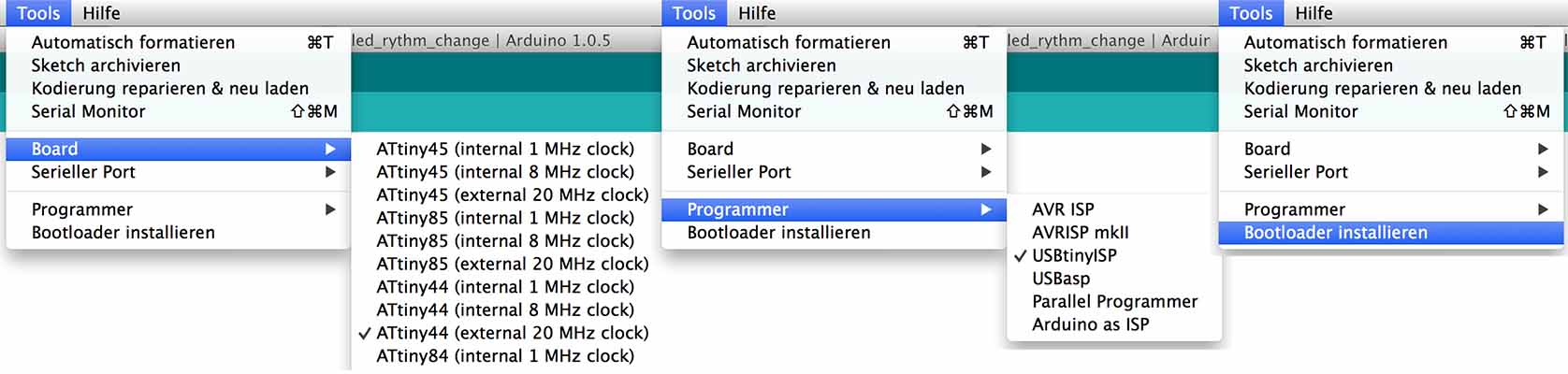Image resolution: width=1568 pixels, height=374 pixels.
Task: Select Parallel Programmer option
Action: click(x=1114, y=301)
